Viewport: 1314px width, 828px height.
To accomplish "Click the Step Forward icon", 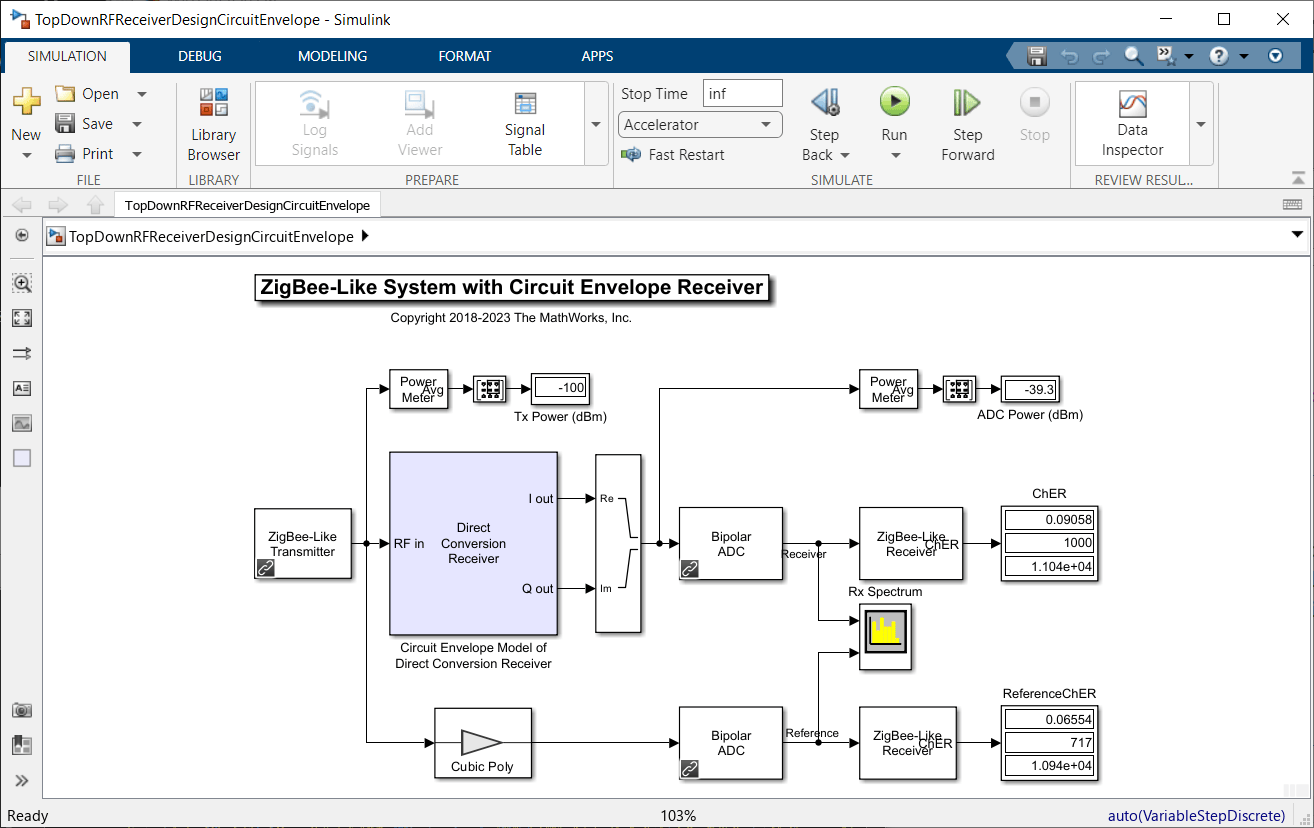I will [967, 102].
